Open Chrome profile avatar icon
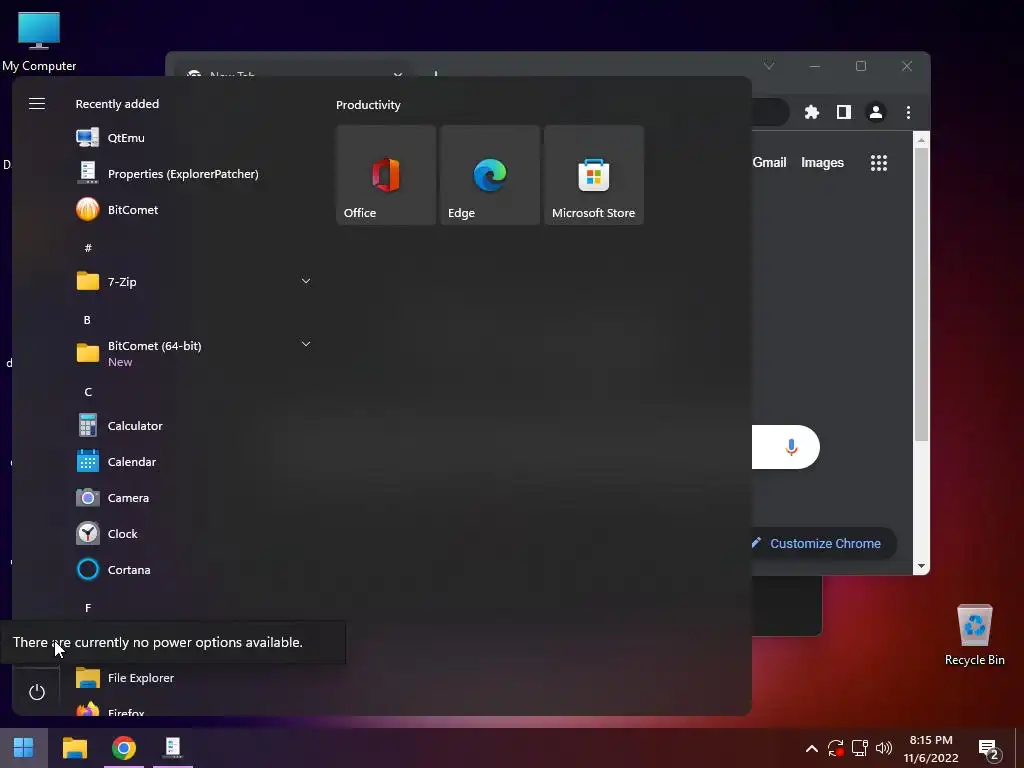The image size is (1024, 768). [x=876, y=112]
